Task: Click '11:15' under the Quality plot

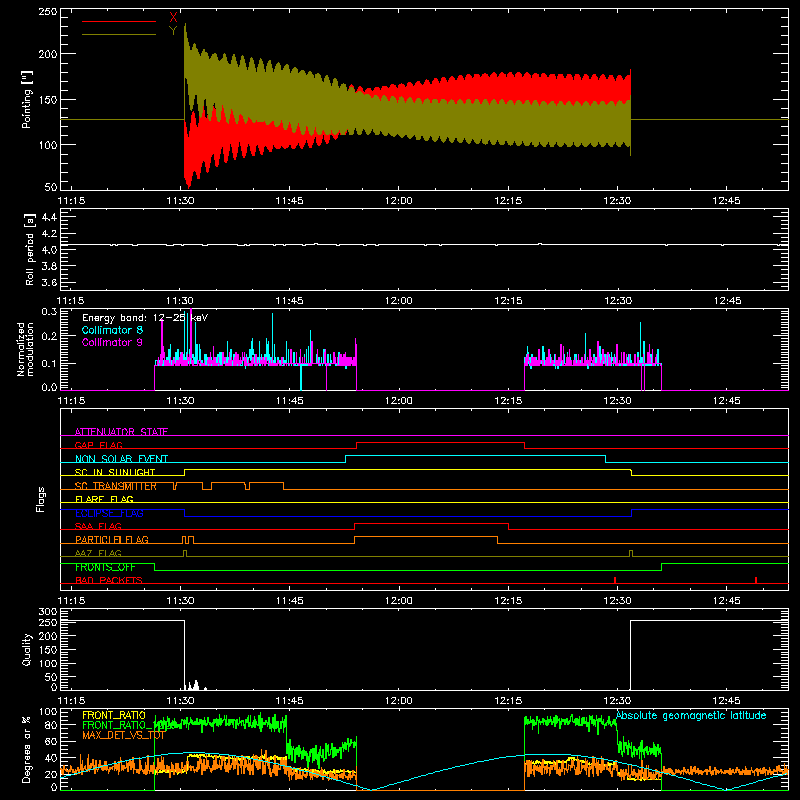Action: click(x=71, y=701)
